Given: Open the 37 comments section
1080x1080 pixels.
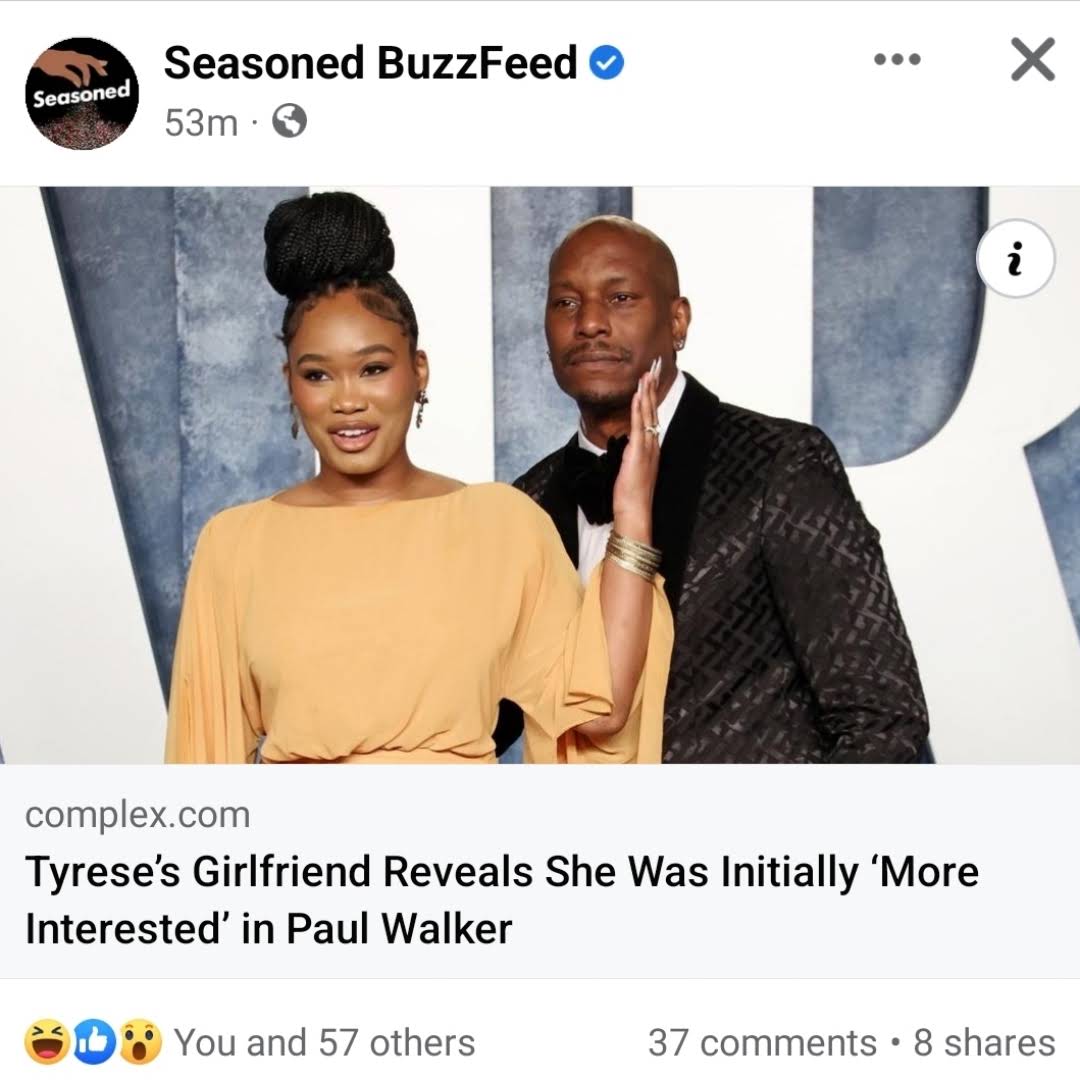Looking at the screenshot, I should pyautogui.click(x=762, y=1042).
